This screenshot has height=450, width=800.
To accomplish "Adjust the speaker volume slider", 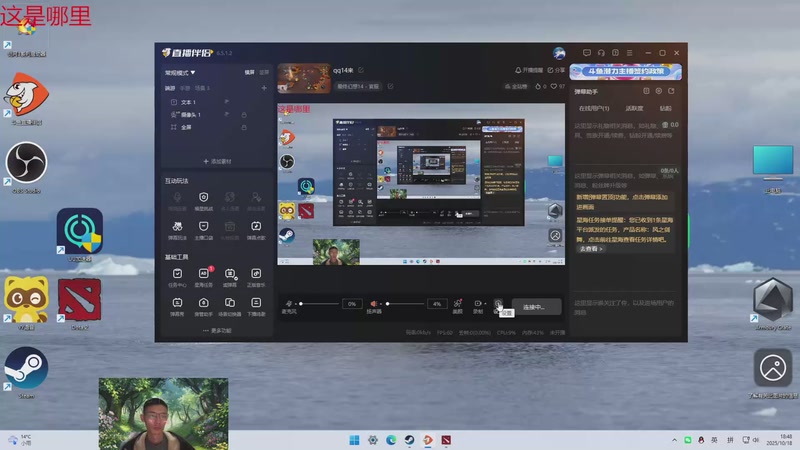I will pyautogui.click(x=405, y=304).
